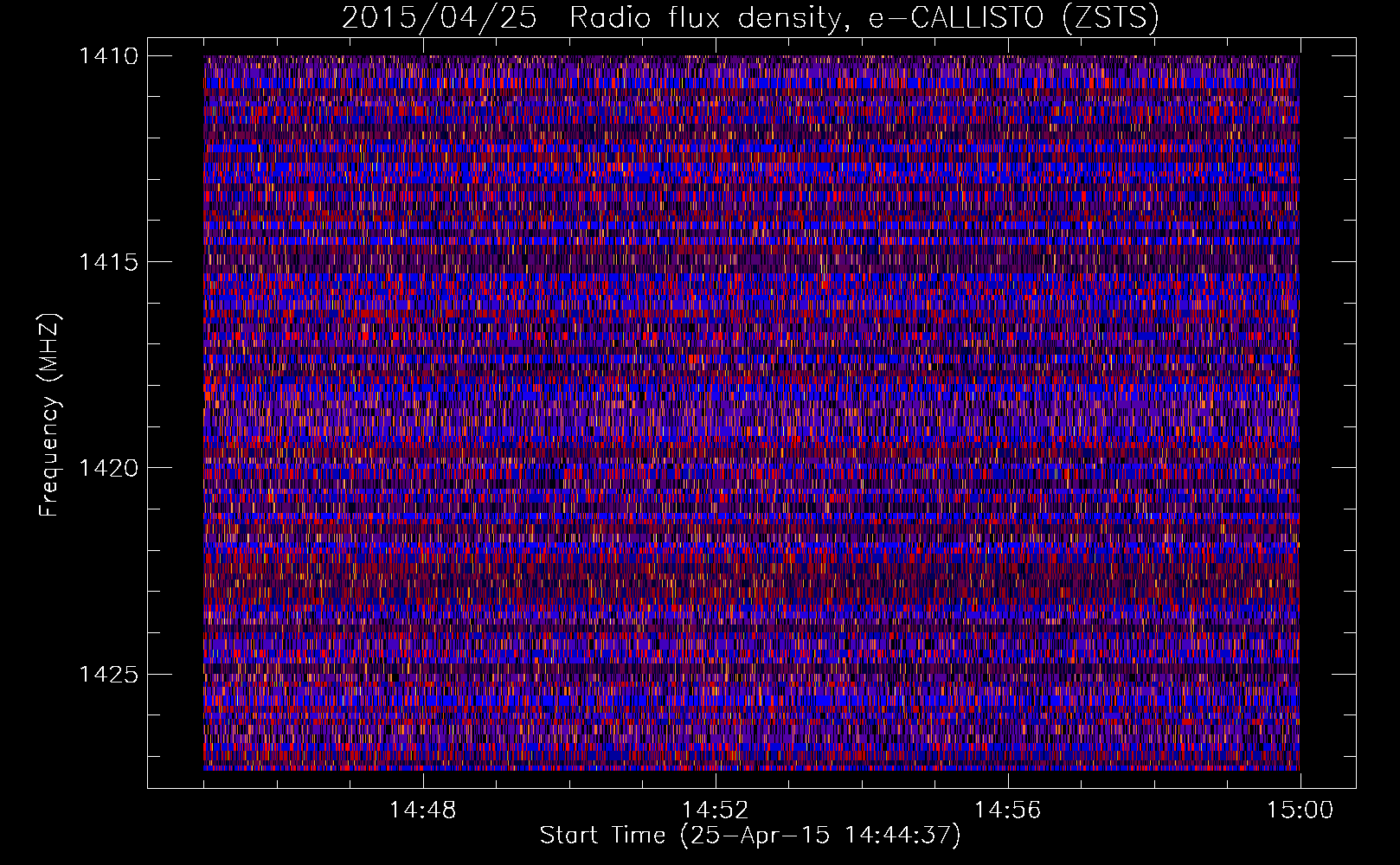
Task: Click the 'Frequency (MHZ)' axis label
Action: coord(49,415)
